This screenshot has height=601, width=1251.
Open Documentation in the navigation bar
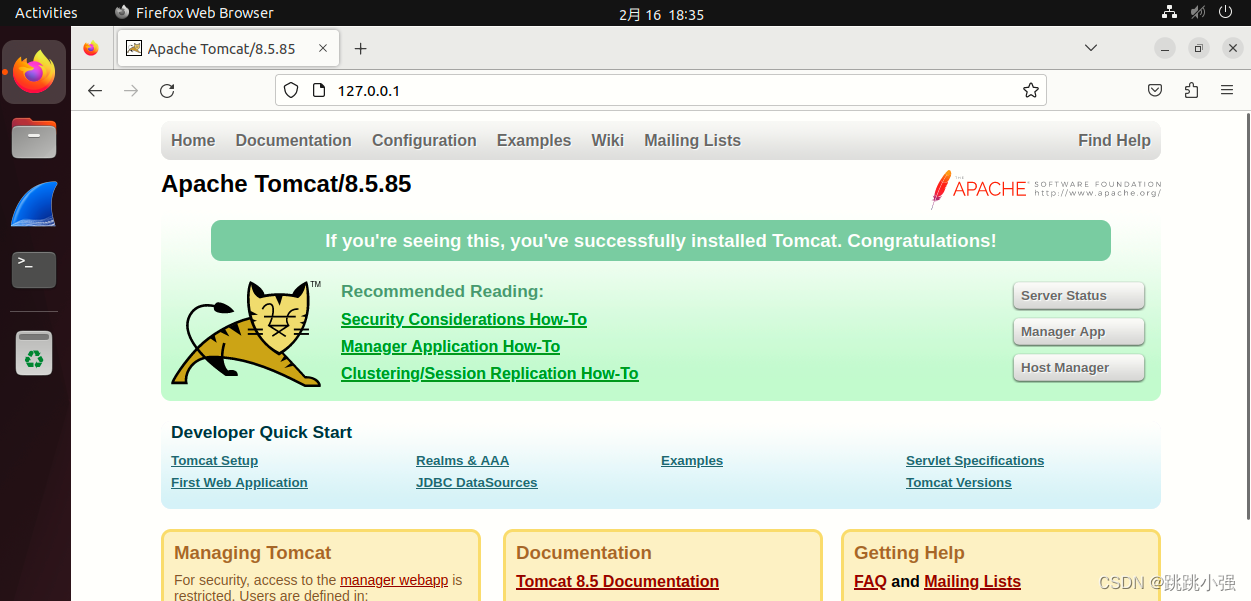(x=294, y=140)
